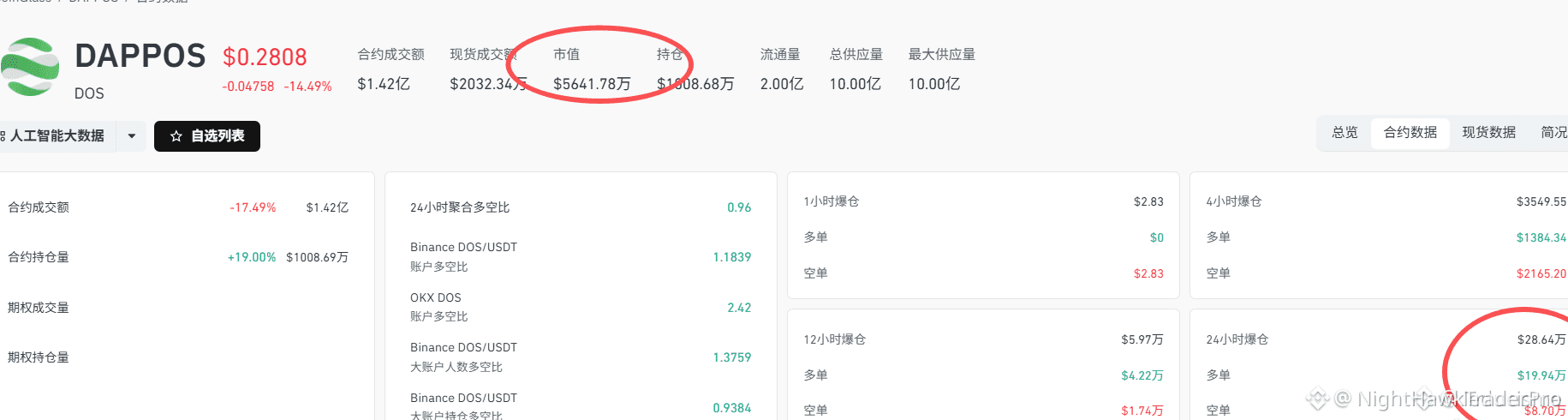Click the -17.49% change in 合约成交额 row

point(253,207)
